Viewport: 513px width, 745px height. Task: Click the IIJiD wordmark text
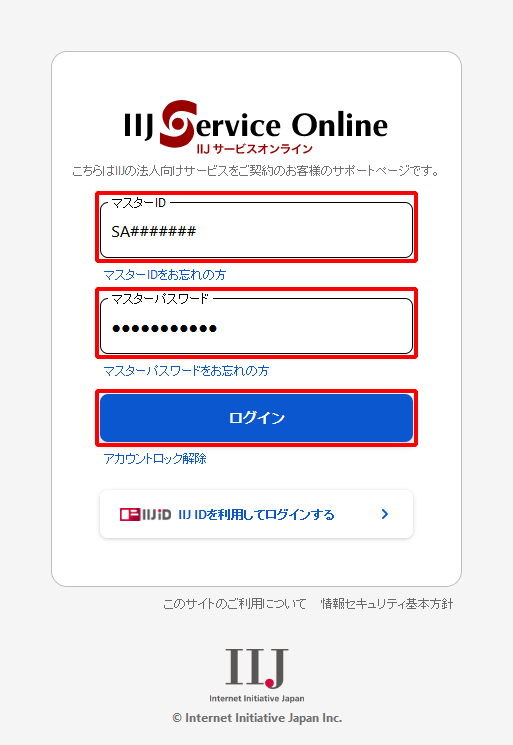156,515
